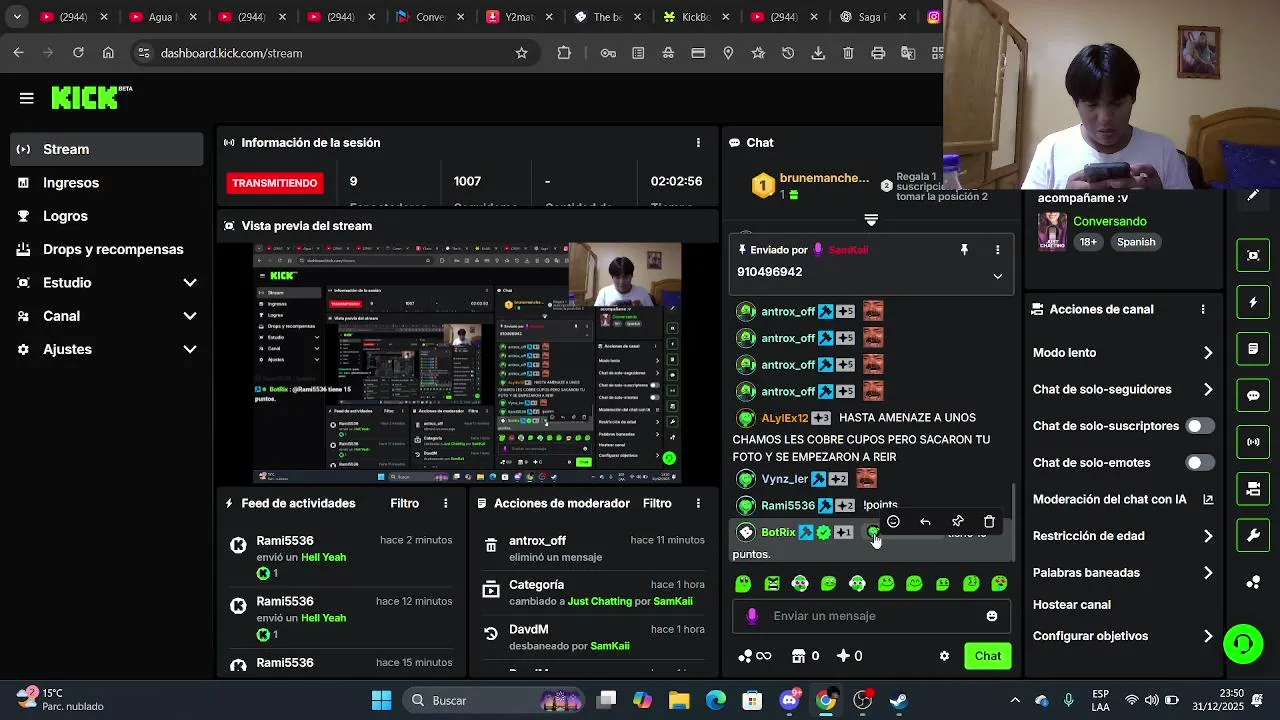This screenshot has height=720, width=1280.
Task: Open Filtro in Acciones de moderador
Action: (x=657, y=503)
